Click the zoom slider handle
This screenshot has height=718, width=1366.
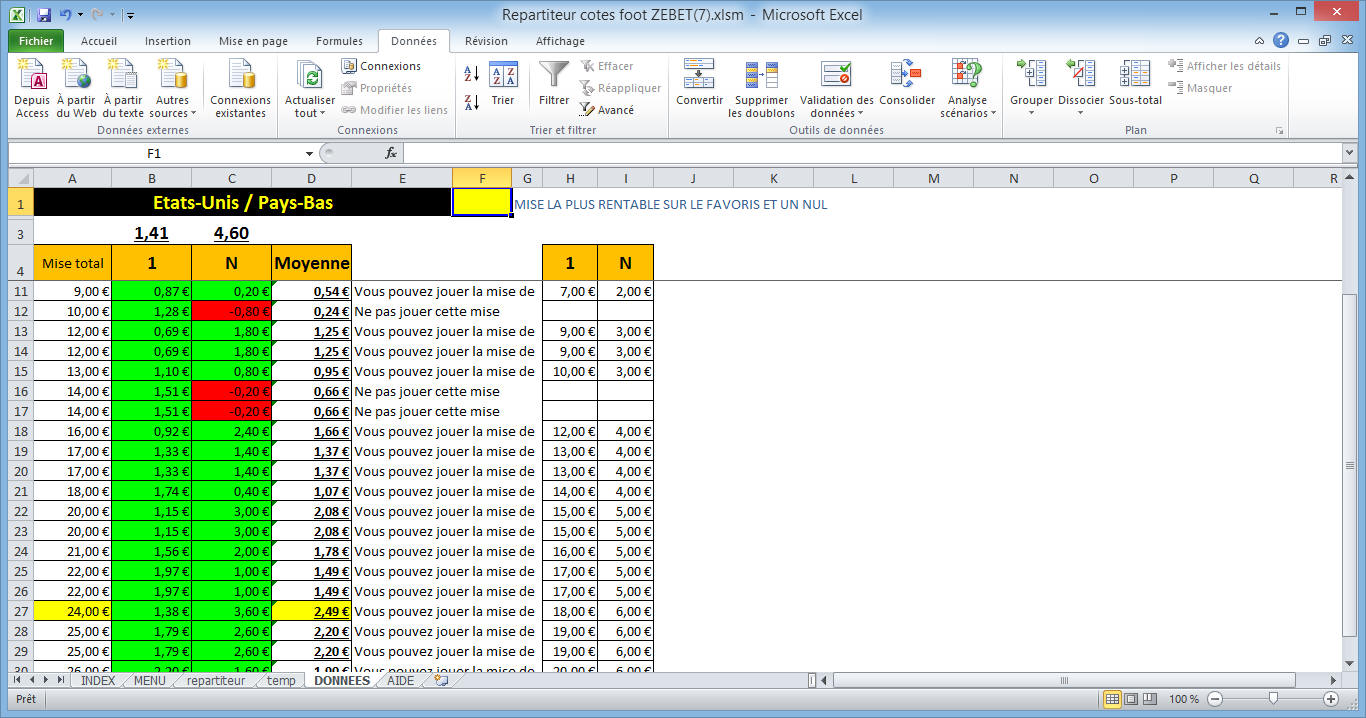point(1272,699)
